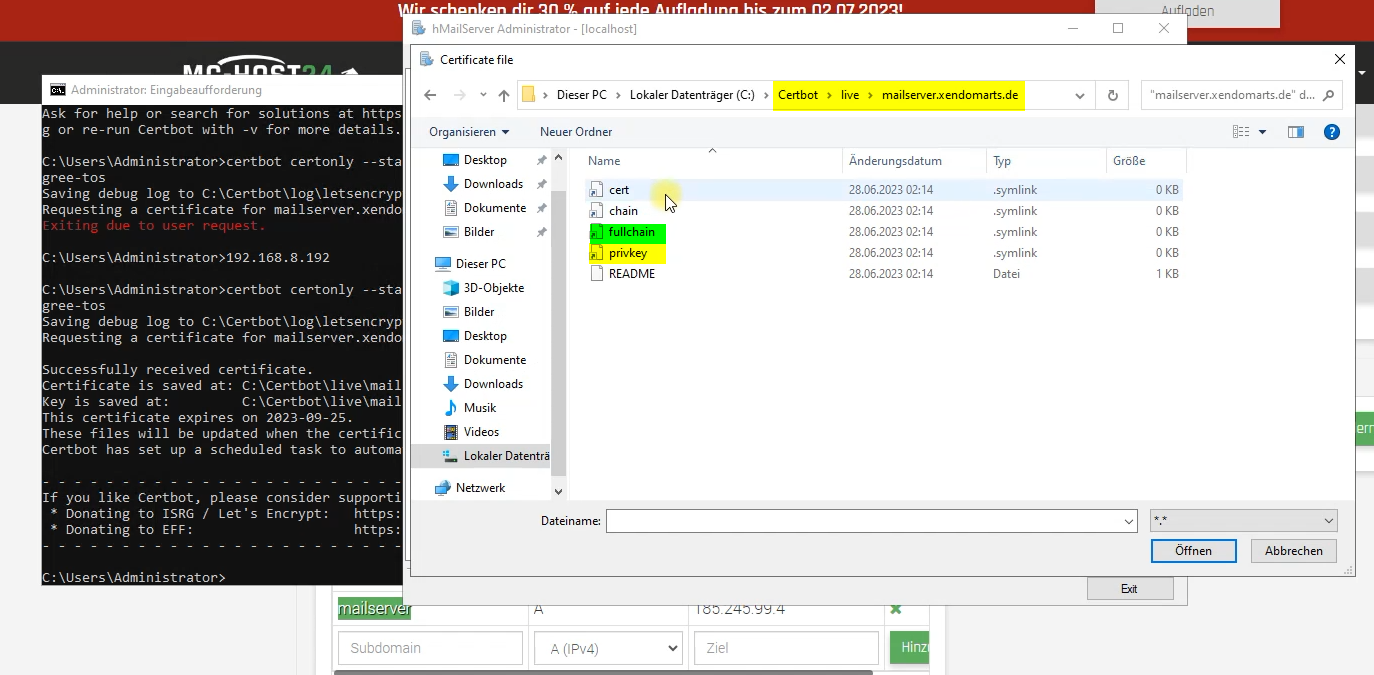Go forward with the Forward arrow
Image resolution: width=1374 pixels, height=675 pixels.
click(x=460, y=95)
